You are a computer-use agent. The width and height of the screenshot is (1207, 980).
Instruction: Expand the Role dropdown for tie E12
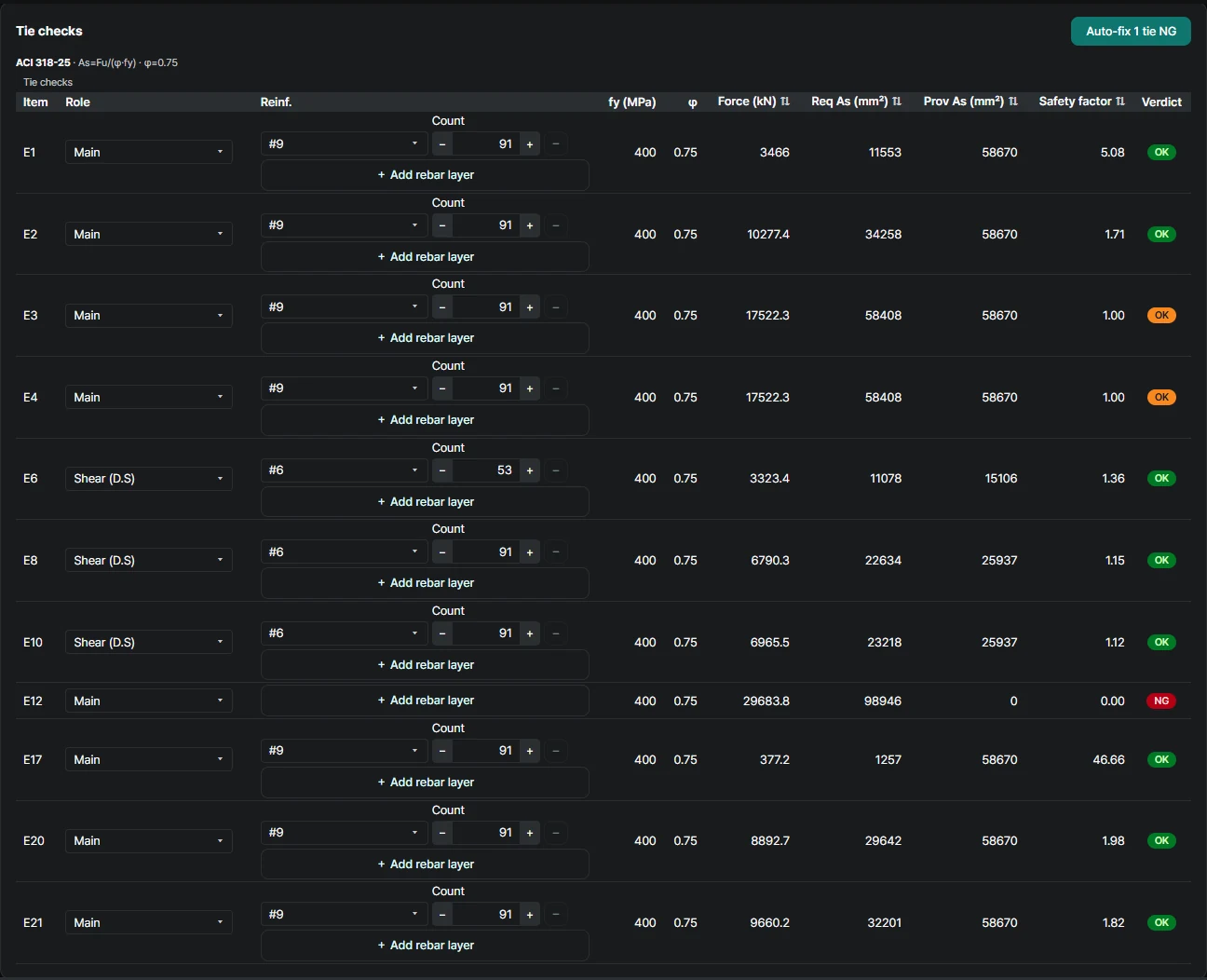pyautogui.click(x=148, y=701)
